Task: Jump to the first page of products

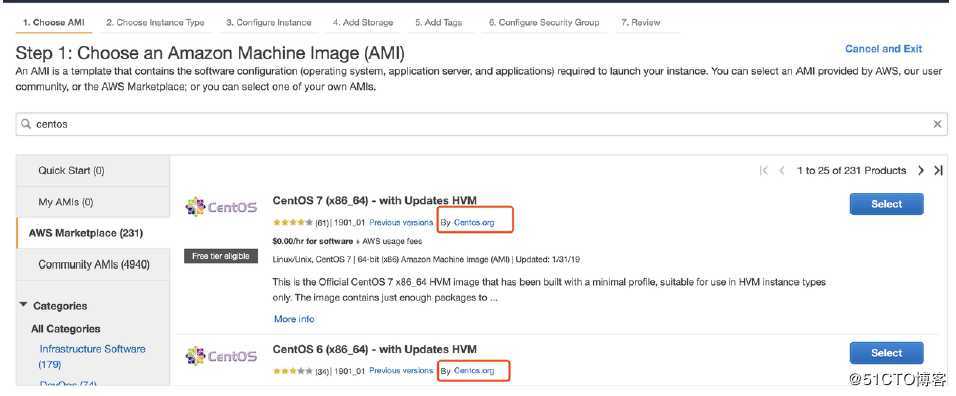Action: click(x=764, y=171)
